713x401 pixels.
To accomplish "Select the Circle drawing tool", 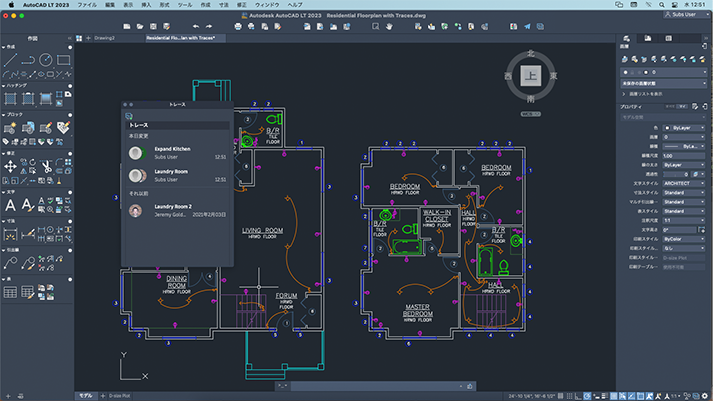I will pos(45,60).
